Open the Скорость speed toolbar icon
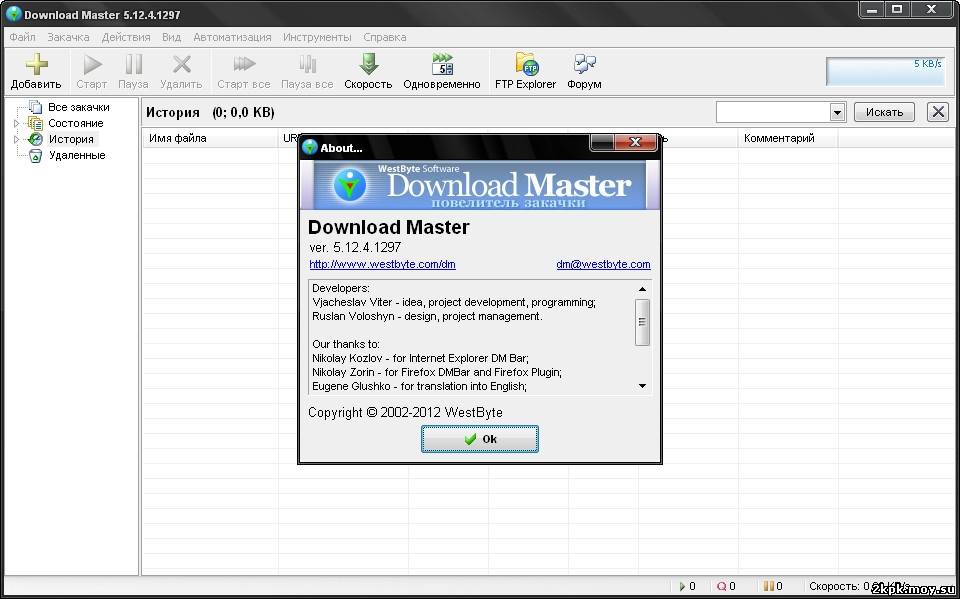960x599 pixels. pos(368,64)
